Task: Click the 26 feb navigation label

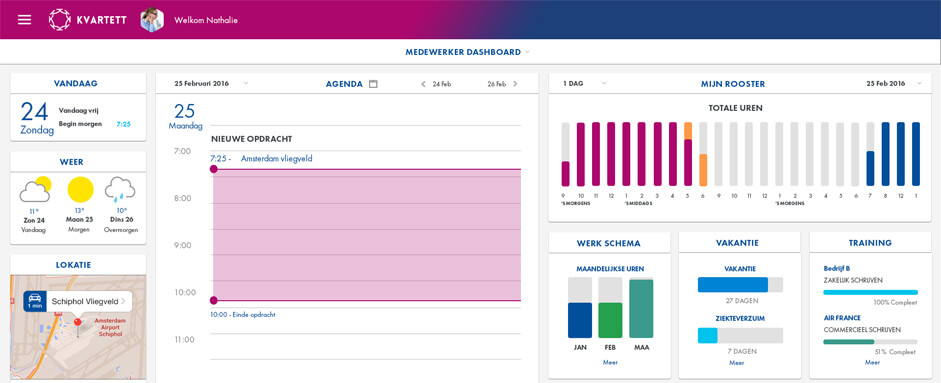Action: 496,84
